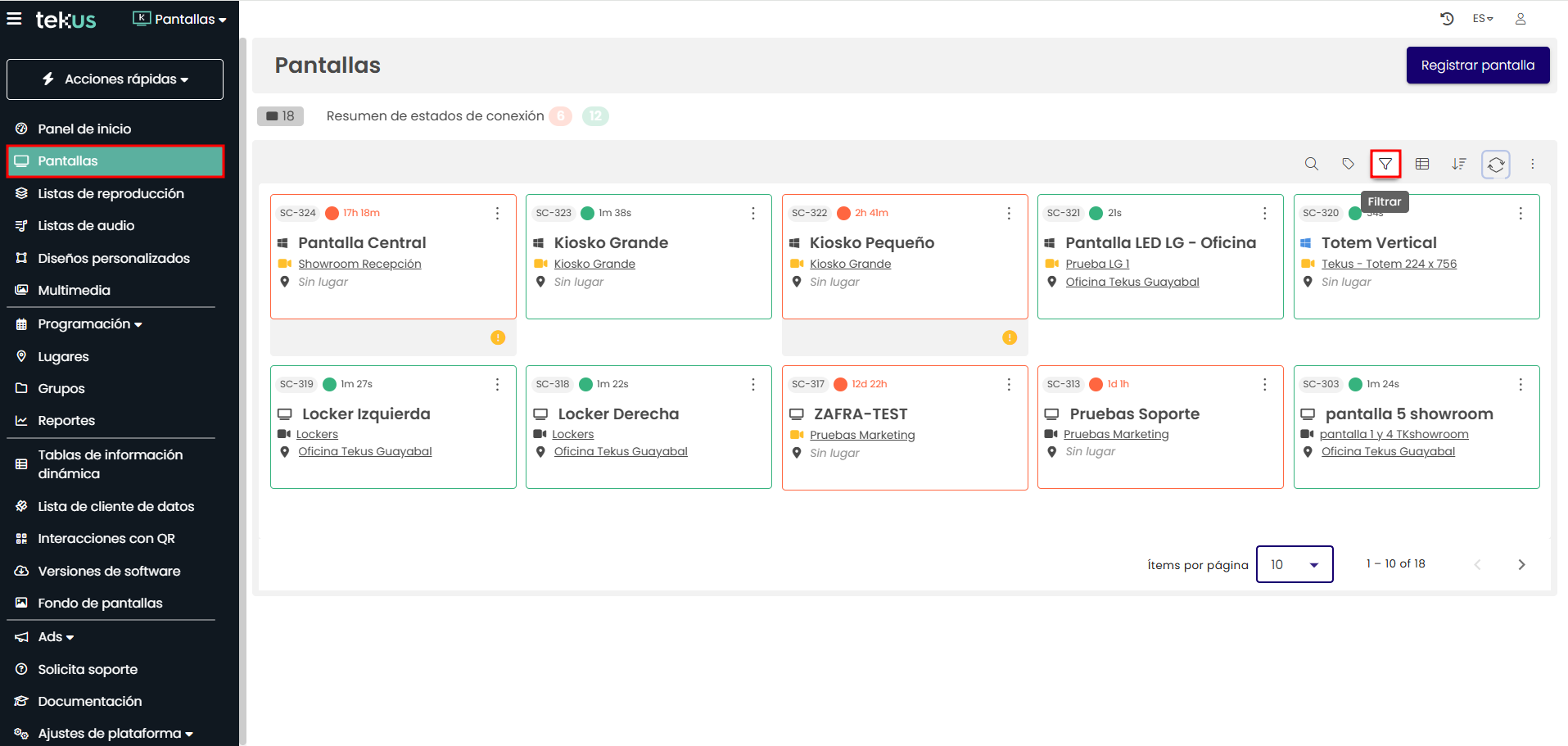Open the sort order icon

pos(1458,164)
